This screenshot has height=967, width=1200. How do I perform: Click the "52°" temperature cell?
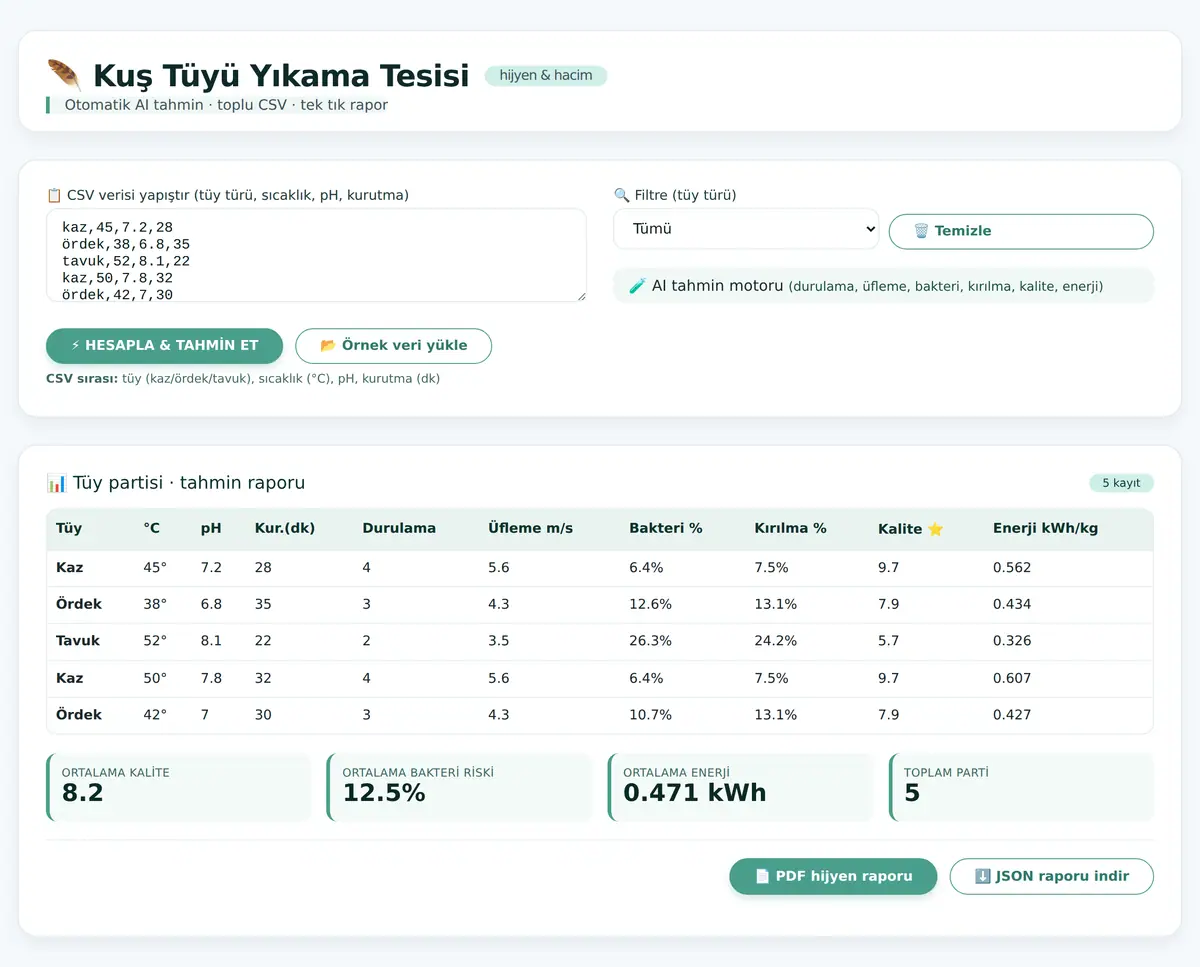click(155, 641)
